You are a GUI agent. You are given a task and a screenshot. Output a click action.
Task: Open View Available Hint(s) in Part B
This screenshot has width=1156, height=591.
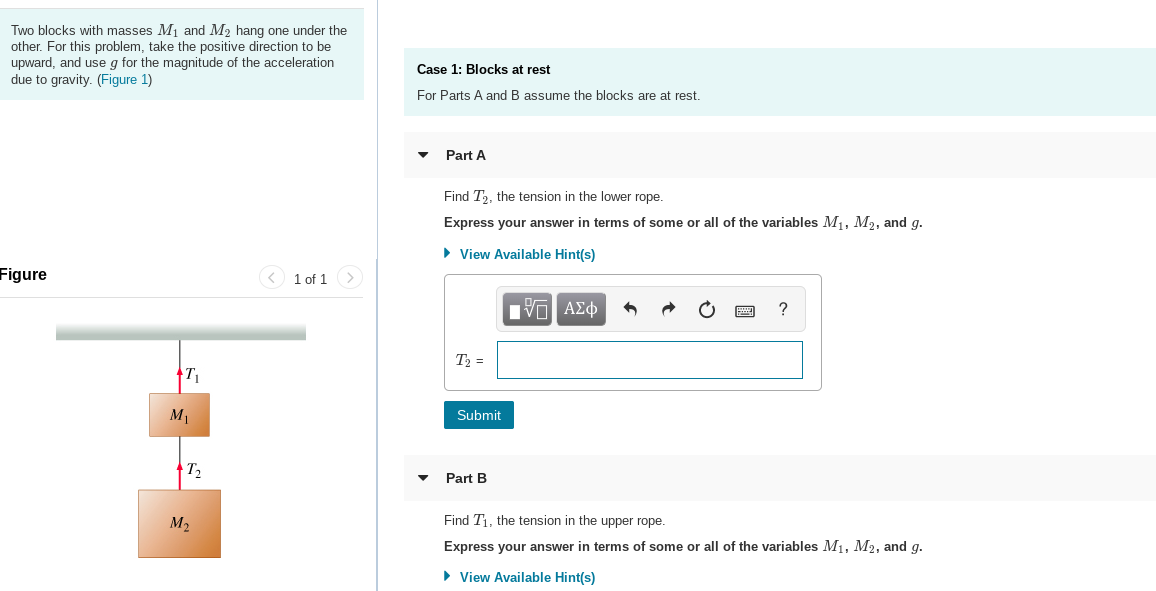527,577
